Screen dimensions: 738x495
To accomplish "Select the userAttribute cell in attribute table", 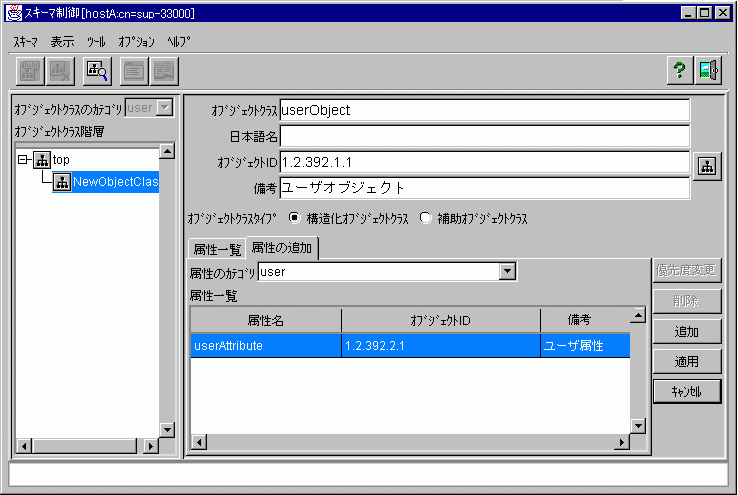I will pos(266,346).
